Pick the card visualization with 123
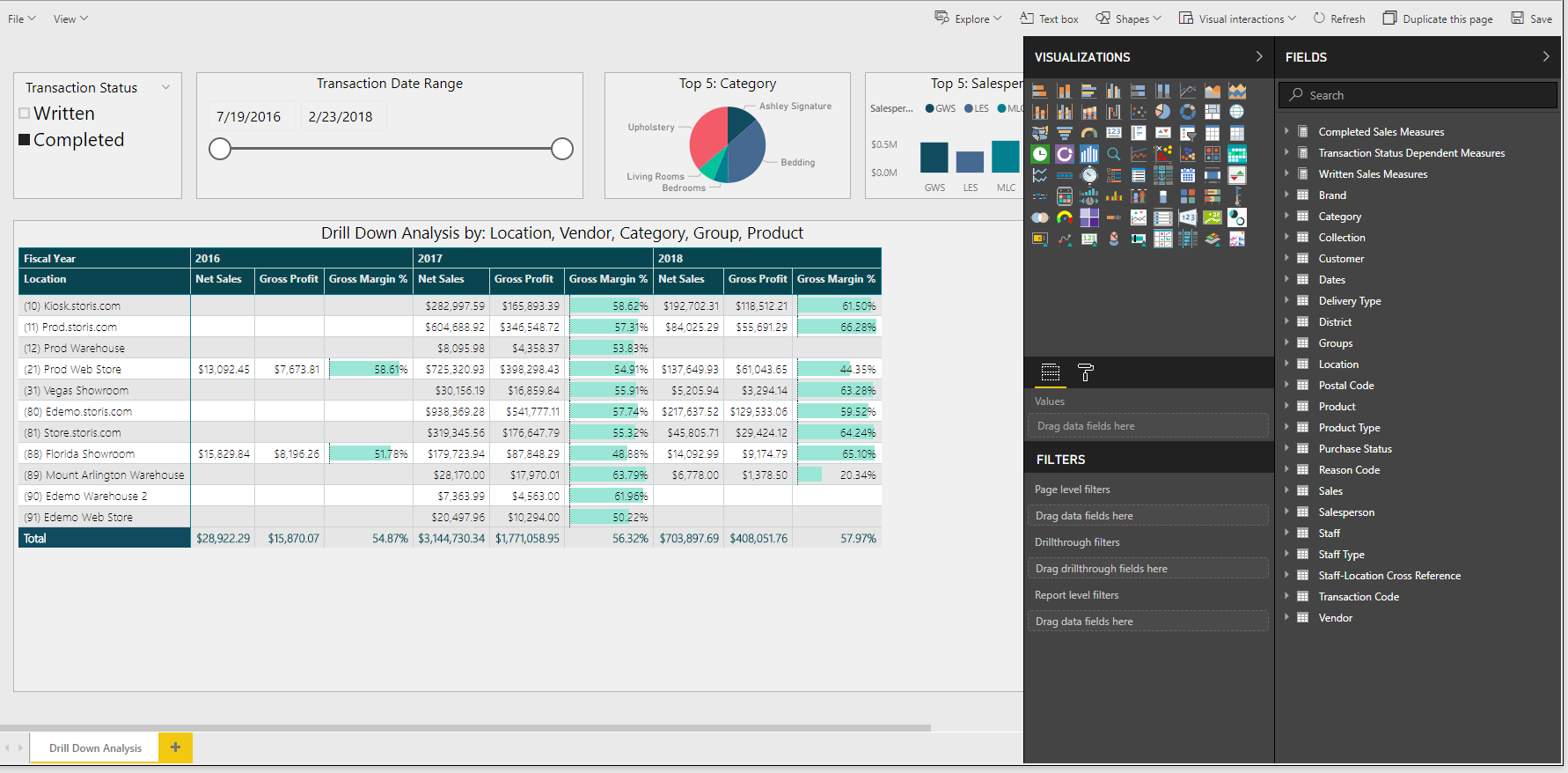This screenshot has height=773, width=1568. tap(1114, 133)
